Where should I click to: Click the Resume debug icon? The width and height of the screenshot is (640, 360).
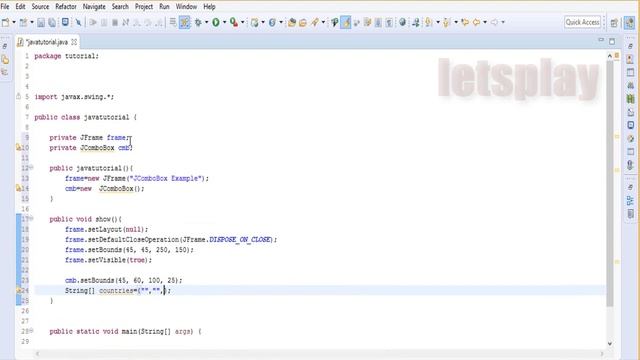pos(93,22)
